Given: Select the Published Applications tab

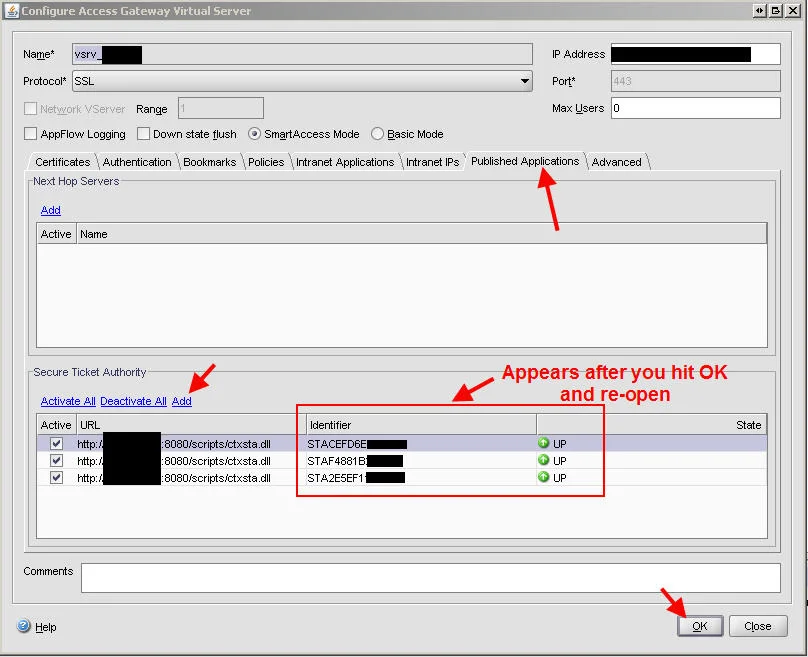Looking at the screenshot, I should click(x=525, y=161).
